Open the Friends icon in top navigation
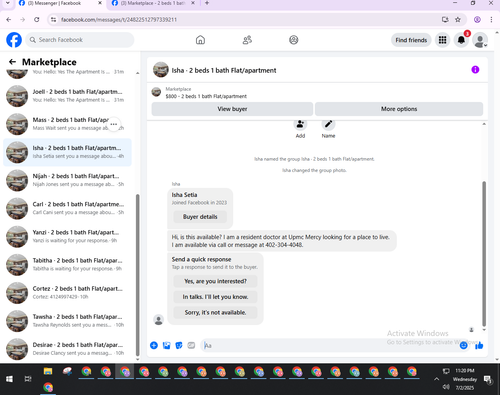The width and height of the screenshot is (500, 395). click(247, 40)
